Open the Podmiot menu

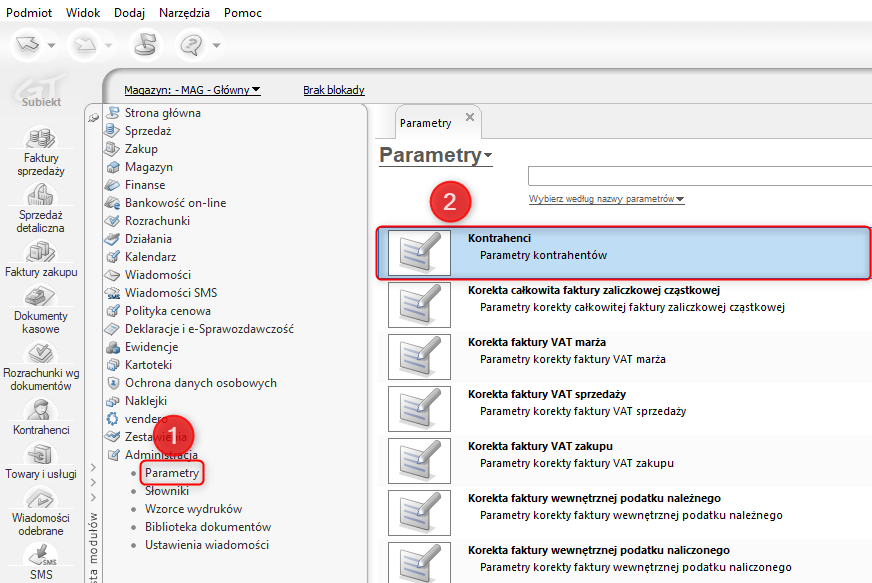[29, 12]
